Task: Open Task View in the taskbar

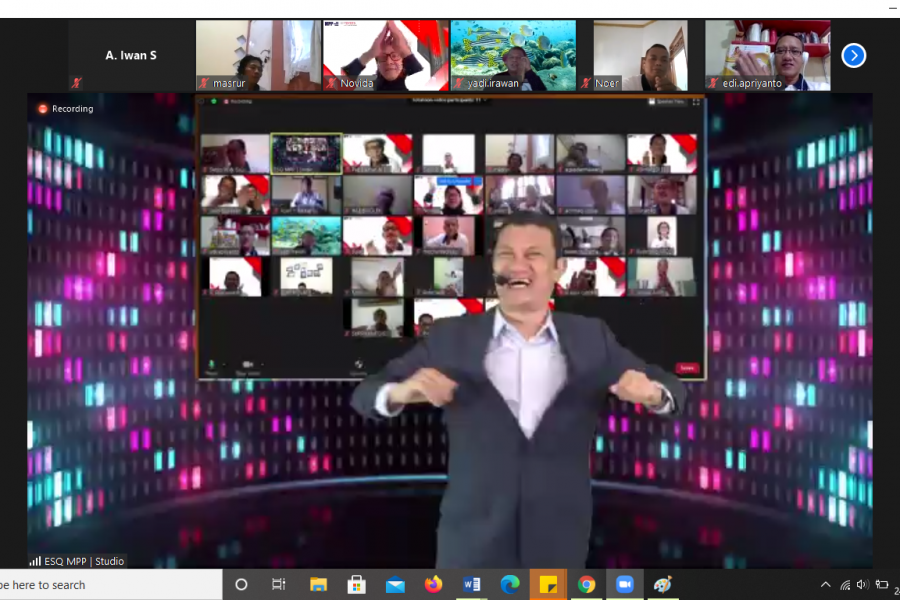Action: [279, 585]
